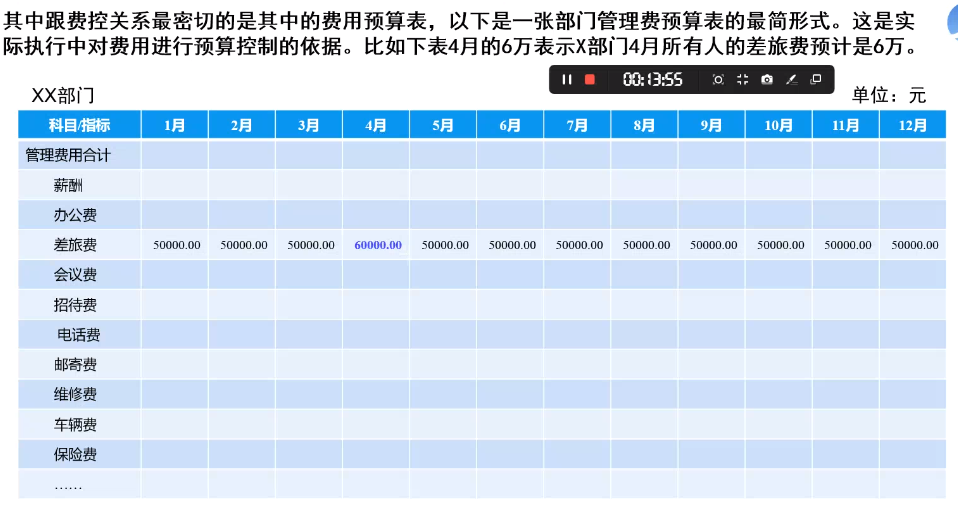Select the 1月 column header
This screenshot has height=509, width=958.
point(175,125)
